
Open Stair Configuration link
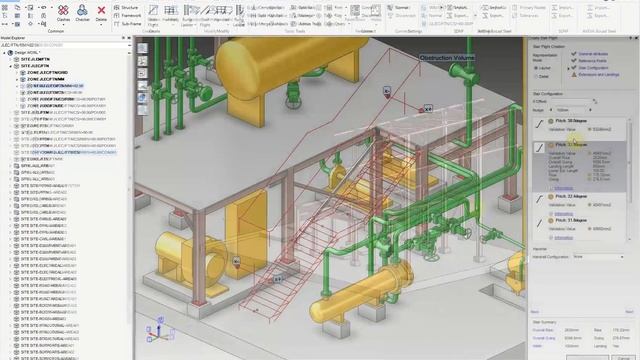click(x=593, y=68)
